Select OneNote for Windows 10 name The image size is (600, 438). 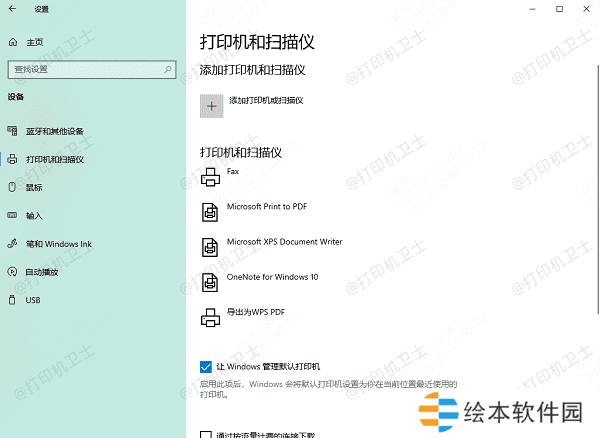click(272, 277)
